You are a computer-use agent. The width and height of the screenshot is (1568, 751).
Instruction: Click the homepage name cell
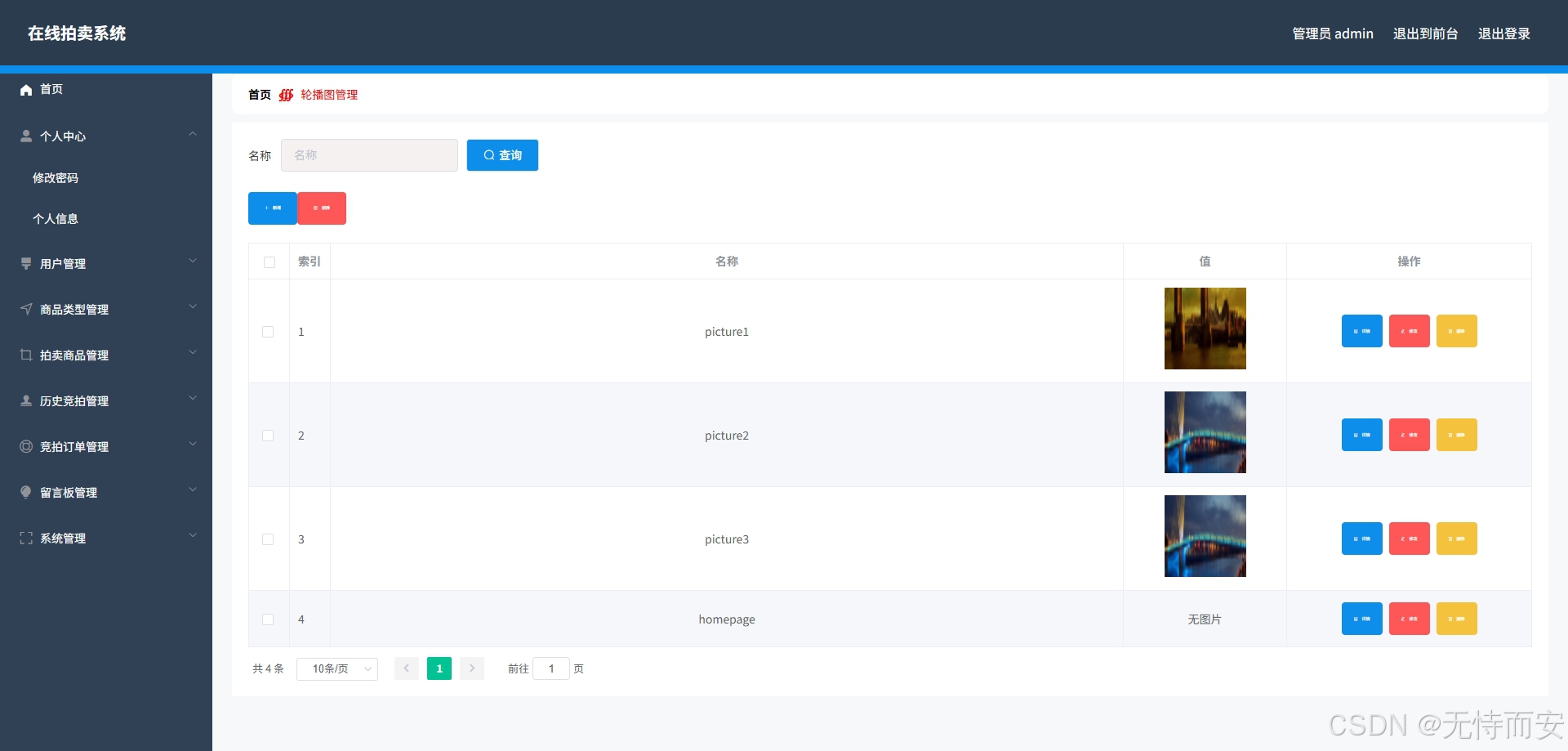[x=727, y=619]
